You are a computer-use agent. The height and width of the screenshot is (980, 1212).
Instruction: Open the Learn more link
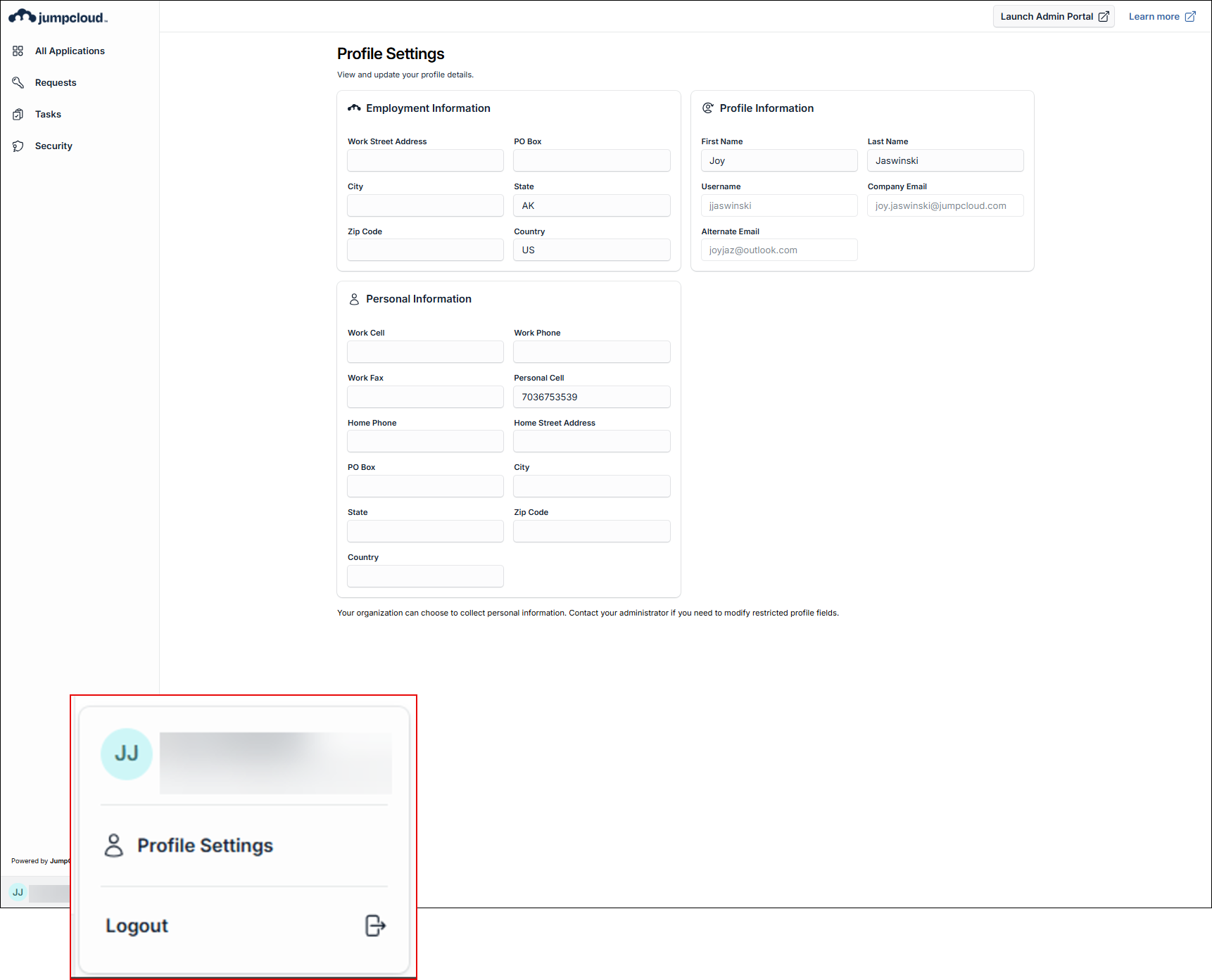(1154, 17)
